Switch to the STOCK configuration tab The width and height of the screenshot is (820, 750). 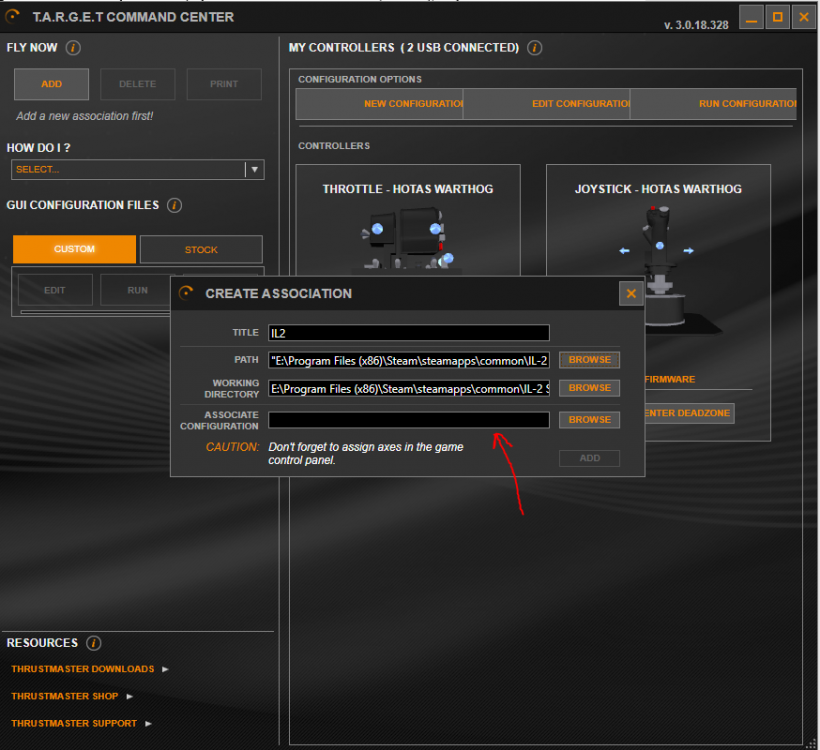[x=201, y=250]
